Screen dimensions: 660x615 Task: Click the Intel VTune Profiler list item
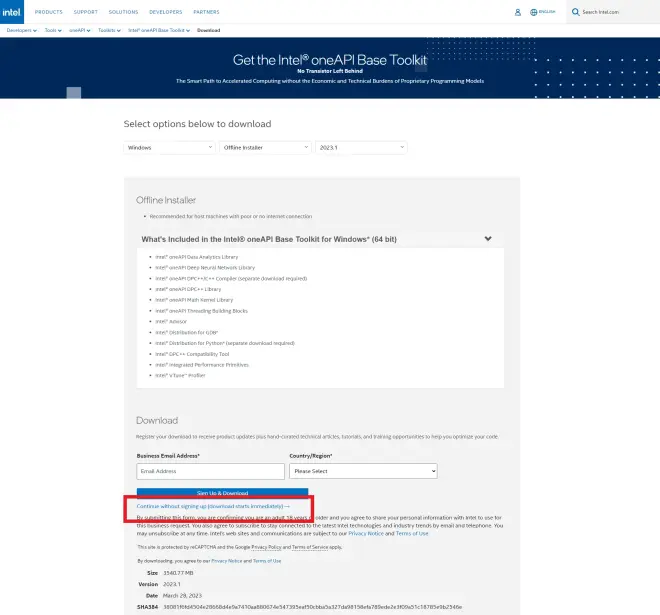click(x=180, y=375)
